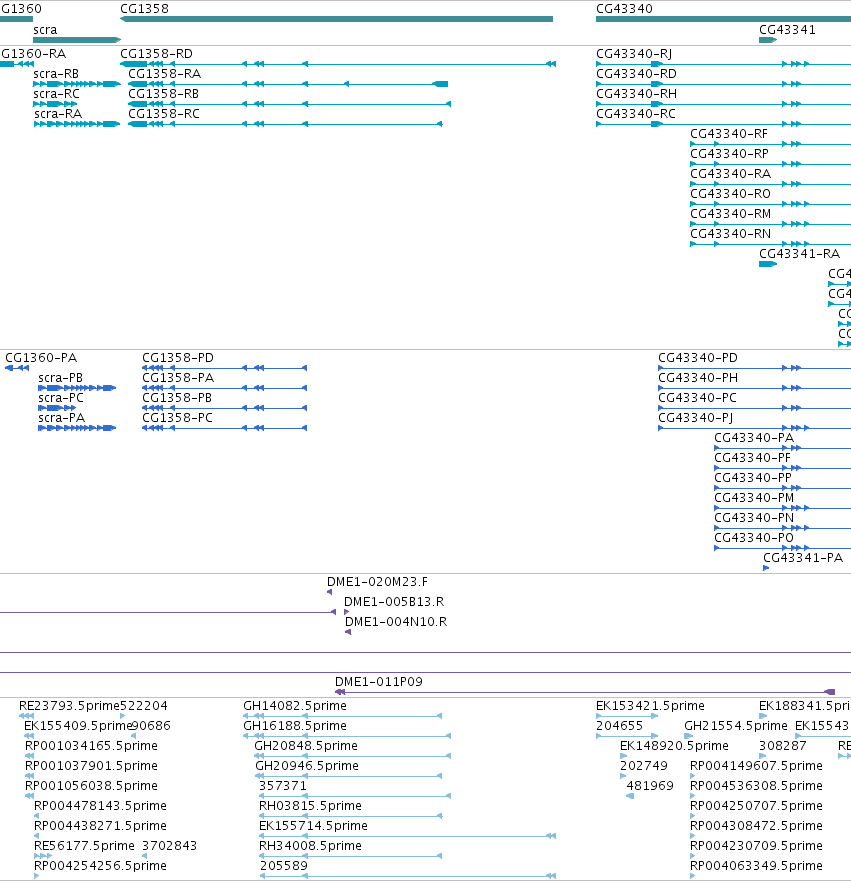Viewport: 851px width, 881px height.
Task: Select EST RH03815.5prime
Action: (310, 806)
